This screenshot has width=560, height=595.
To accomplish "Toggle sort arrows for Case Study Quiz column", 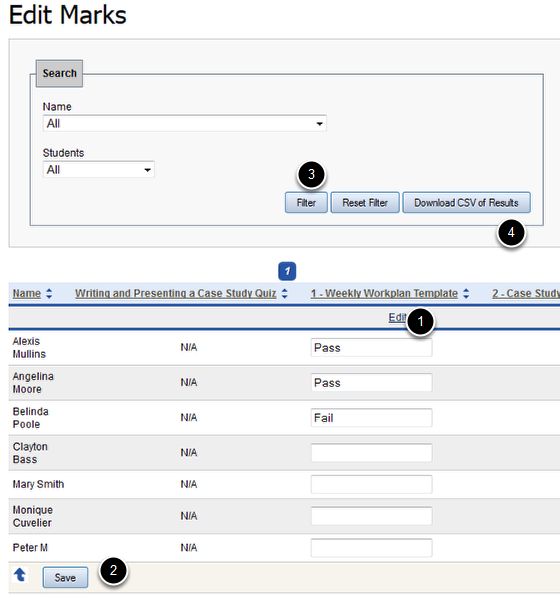I will 285,293.
